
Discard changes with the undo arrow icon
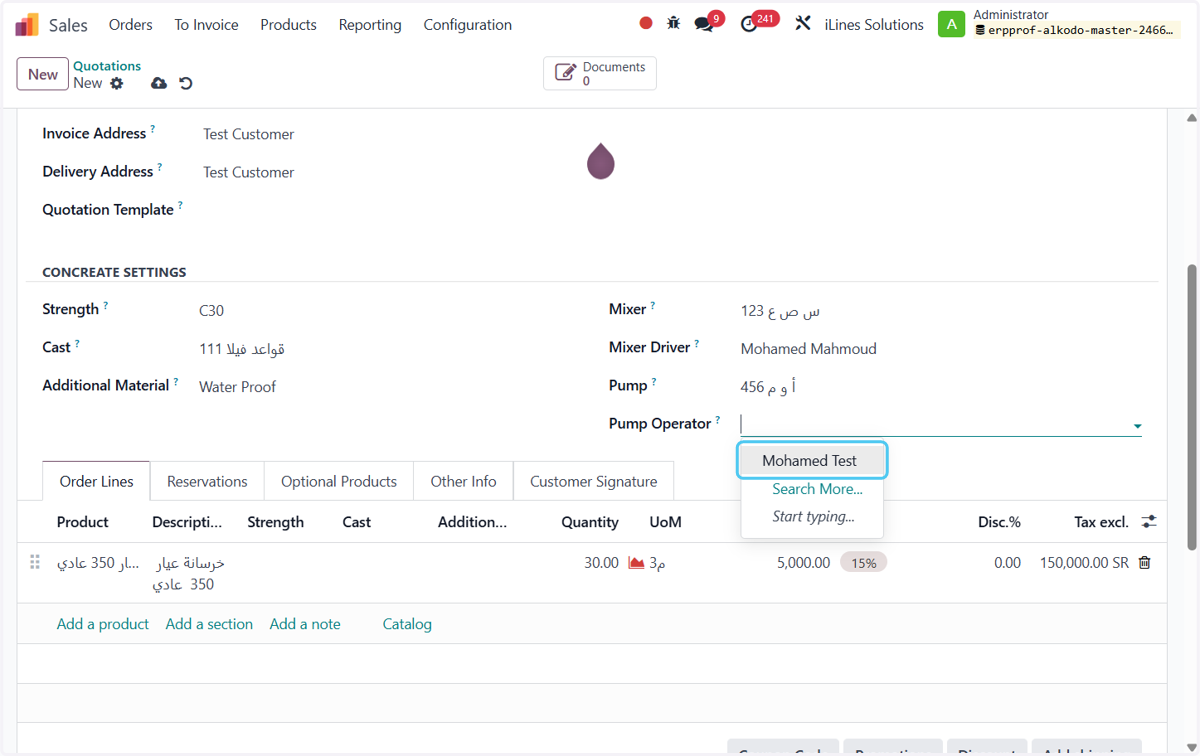pos(186,83)
